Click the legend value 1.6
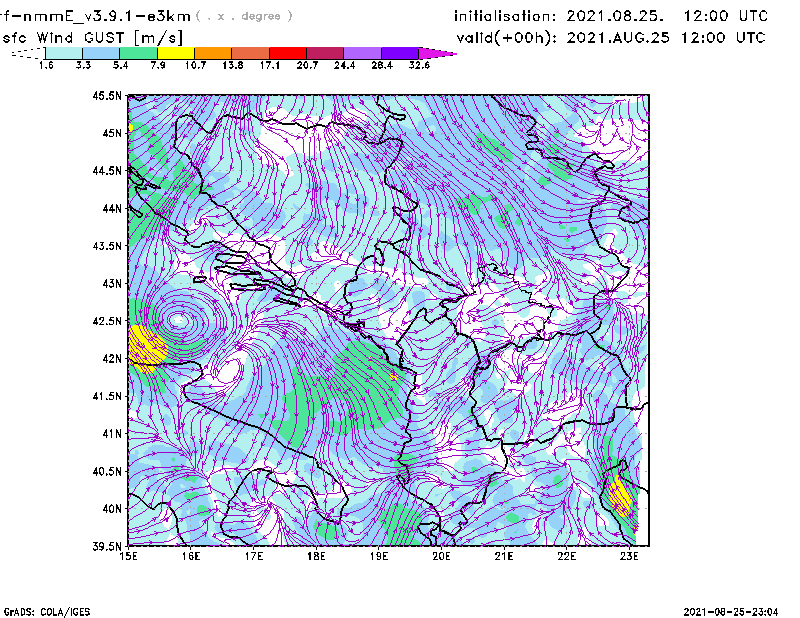The image size is (800, 618). point(46,65)
